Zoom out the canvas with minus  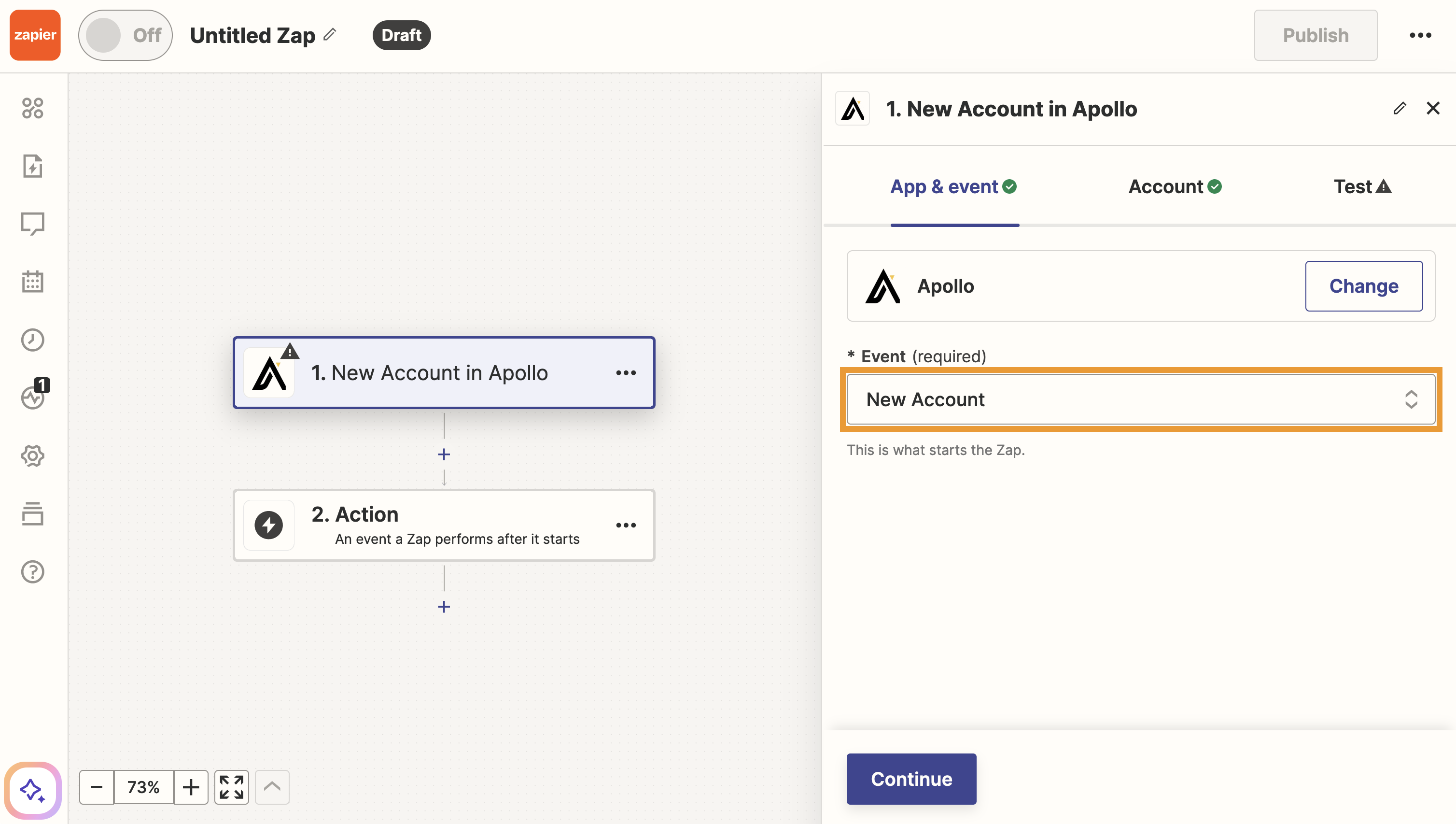[97, 787]
